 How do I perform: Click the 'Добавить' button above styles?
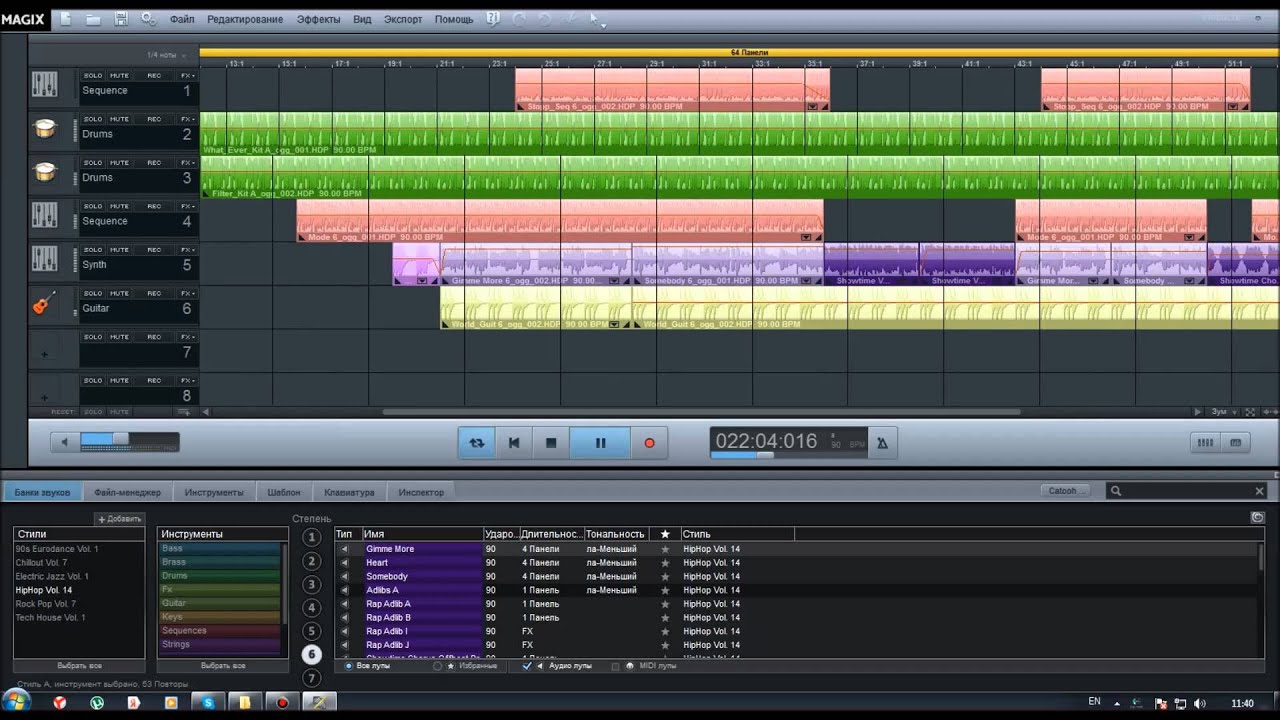(x=120, y=519)
